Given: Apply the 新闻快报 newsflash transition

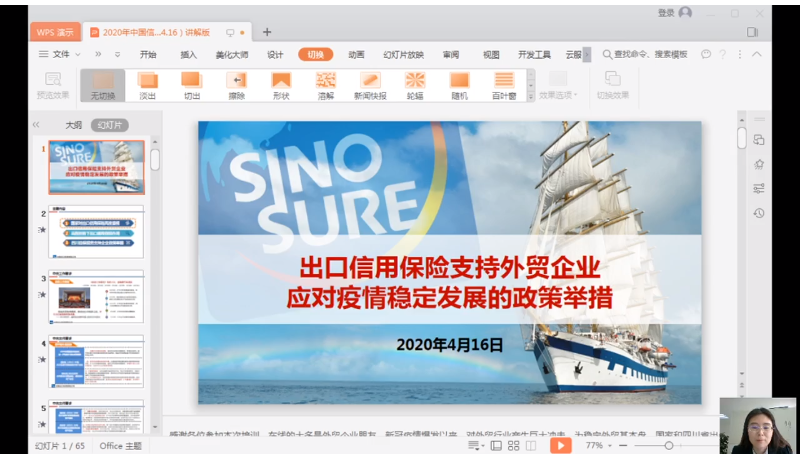Looking at the screenshot, I should (x=370, y=85).
